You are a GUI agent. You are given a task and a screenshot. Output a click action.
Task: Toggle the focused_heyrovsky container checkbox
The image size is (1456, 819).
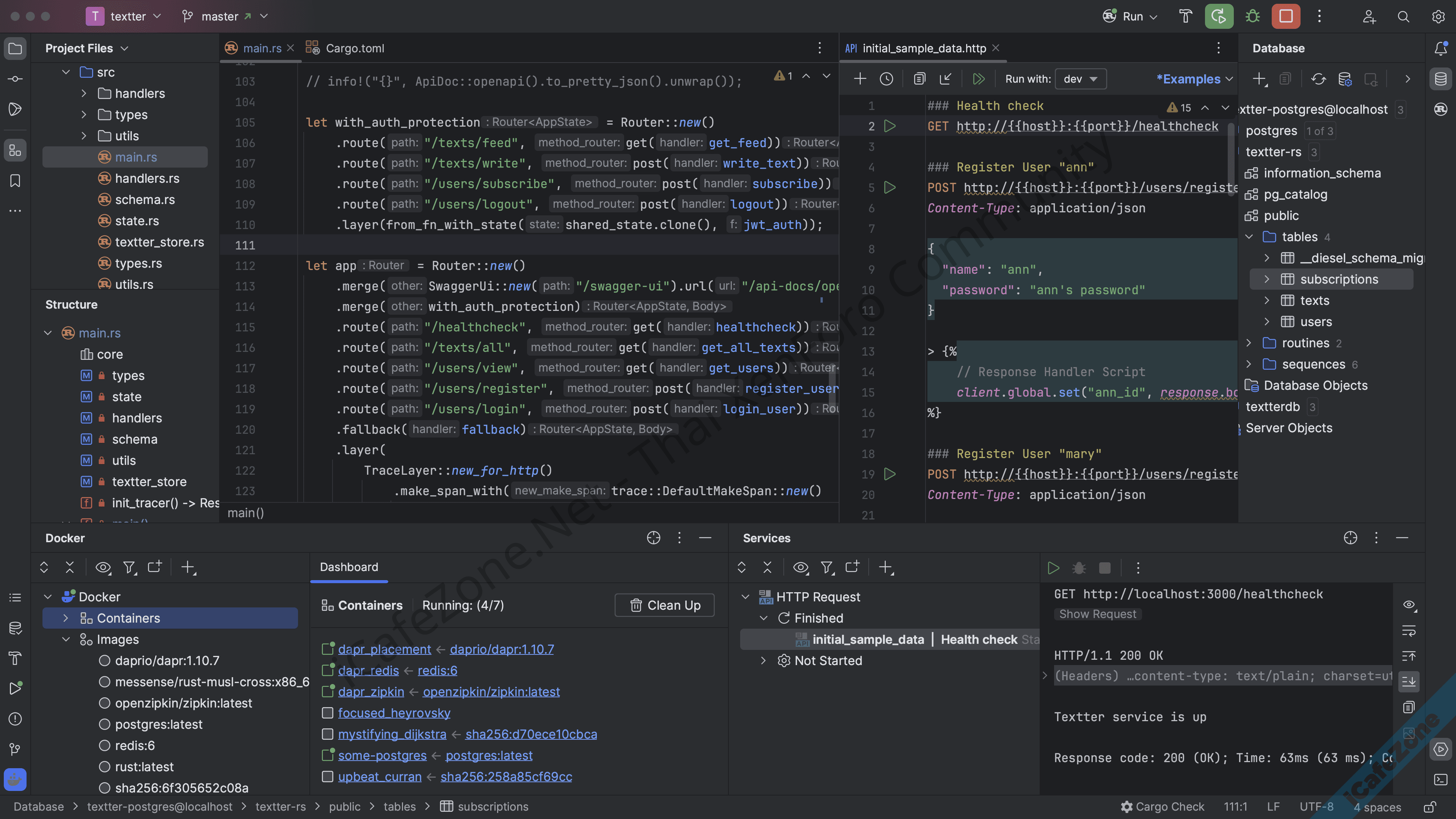pos(327,713)
